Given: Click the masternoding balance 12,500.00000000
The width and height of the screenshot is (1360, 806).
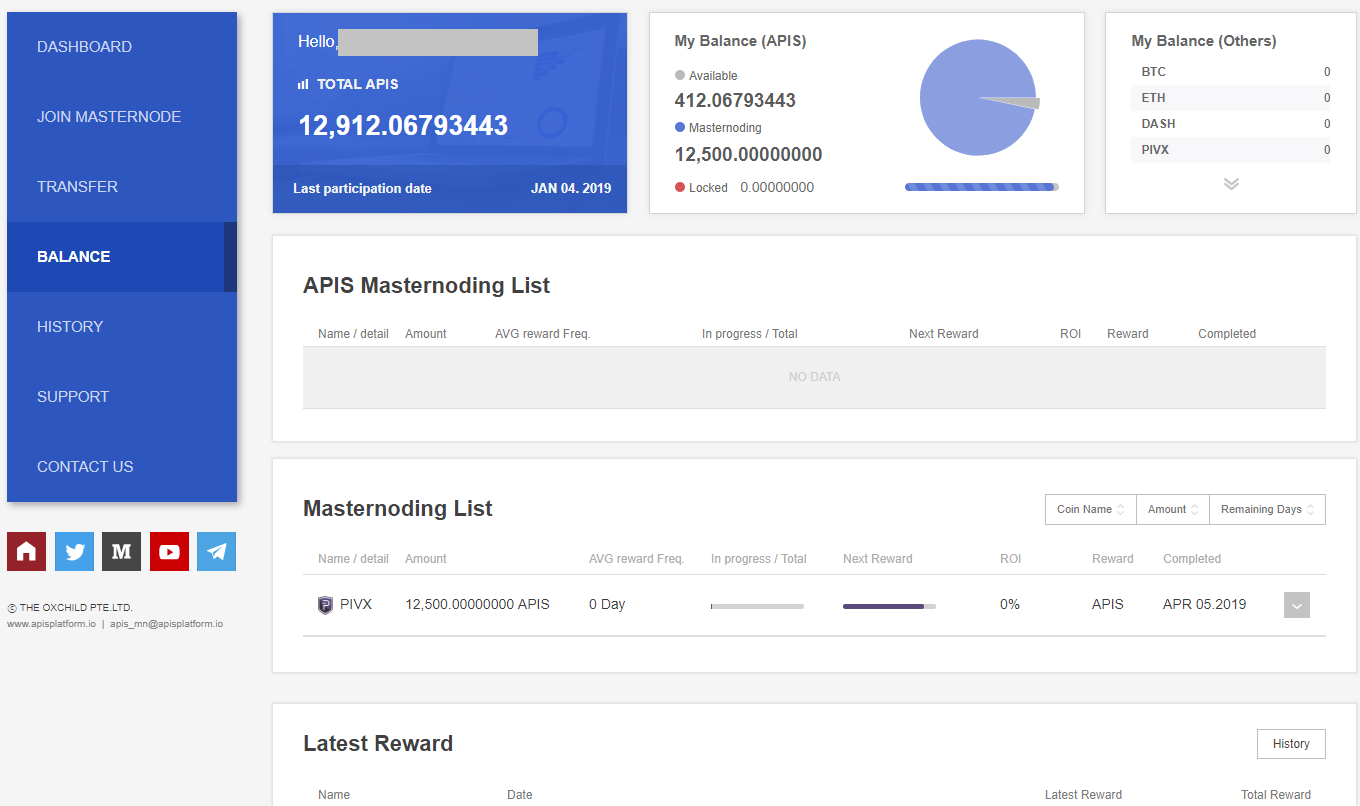Looking at the screenshot, I should pyautogui.click(x=748, y=155).
